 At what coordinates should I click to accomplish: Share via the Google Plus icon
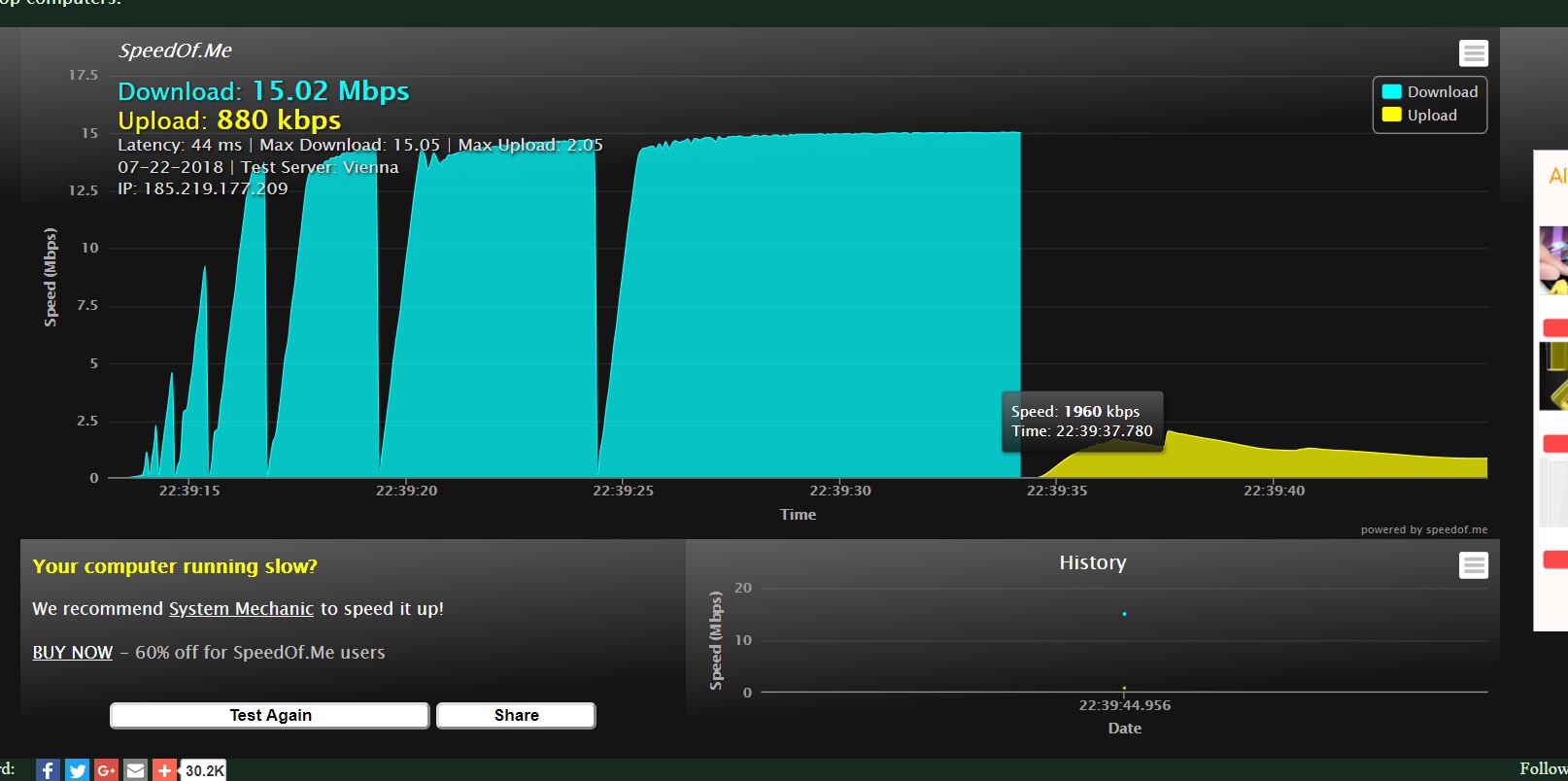106,770
